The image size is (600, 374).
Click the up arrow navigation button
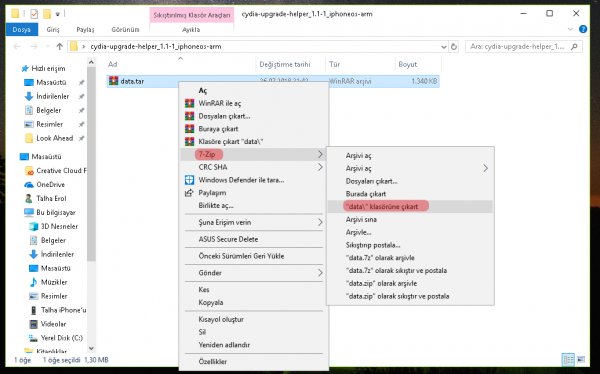pyautogui.click(x=59, y=47)
